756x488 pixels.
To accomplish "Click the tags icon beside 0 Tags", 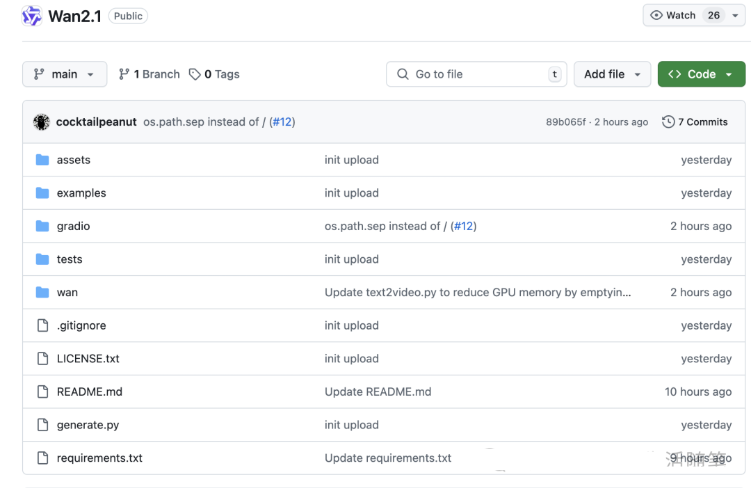I will (195, 74).
